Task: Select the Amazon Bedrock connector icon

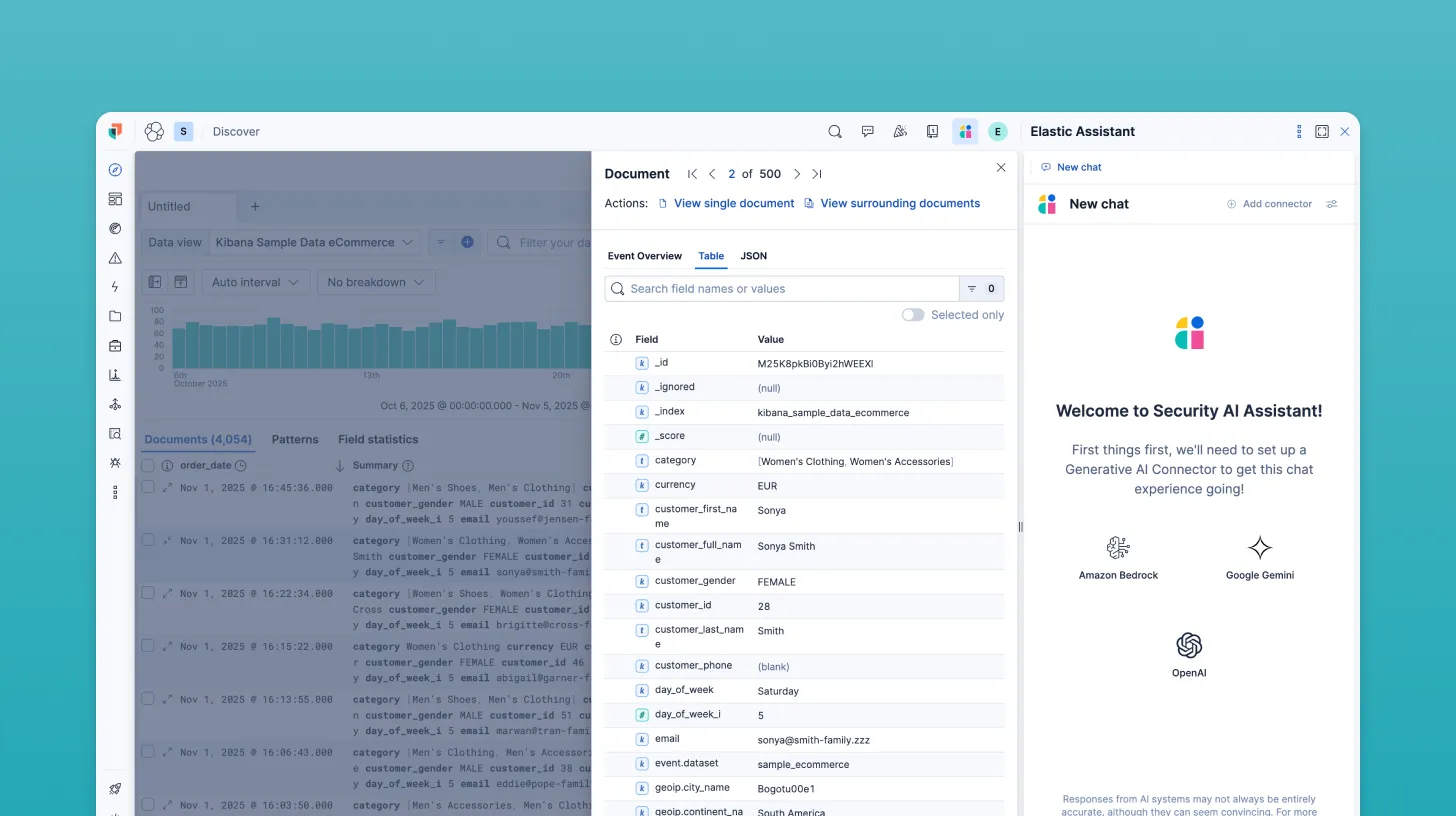Action: click(1118, 548)
